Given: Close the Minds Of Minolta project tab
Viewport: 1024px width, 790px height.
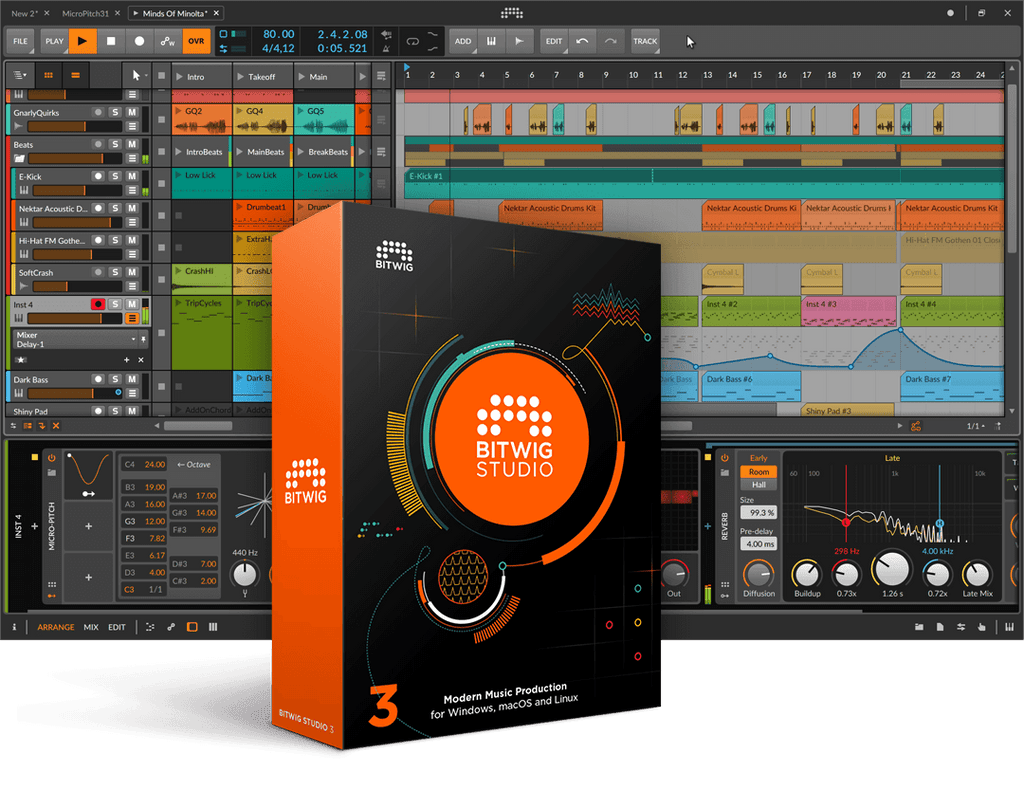Looking at the screenshot, I should (x=216, y=13).
